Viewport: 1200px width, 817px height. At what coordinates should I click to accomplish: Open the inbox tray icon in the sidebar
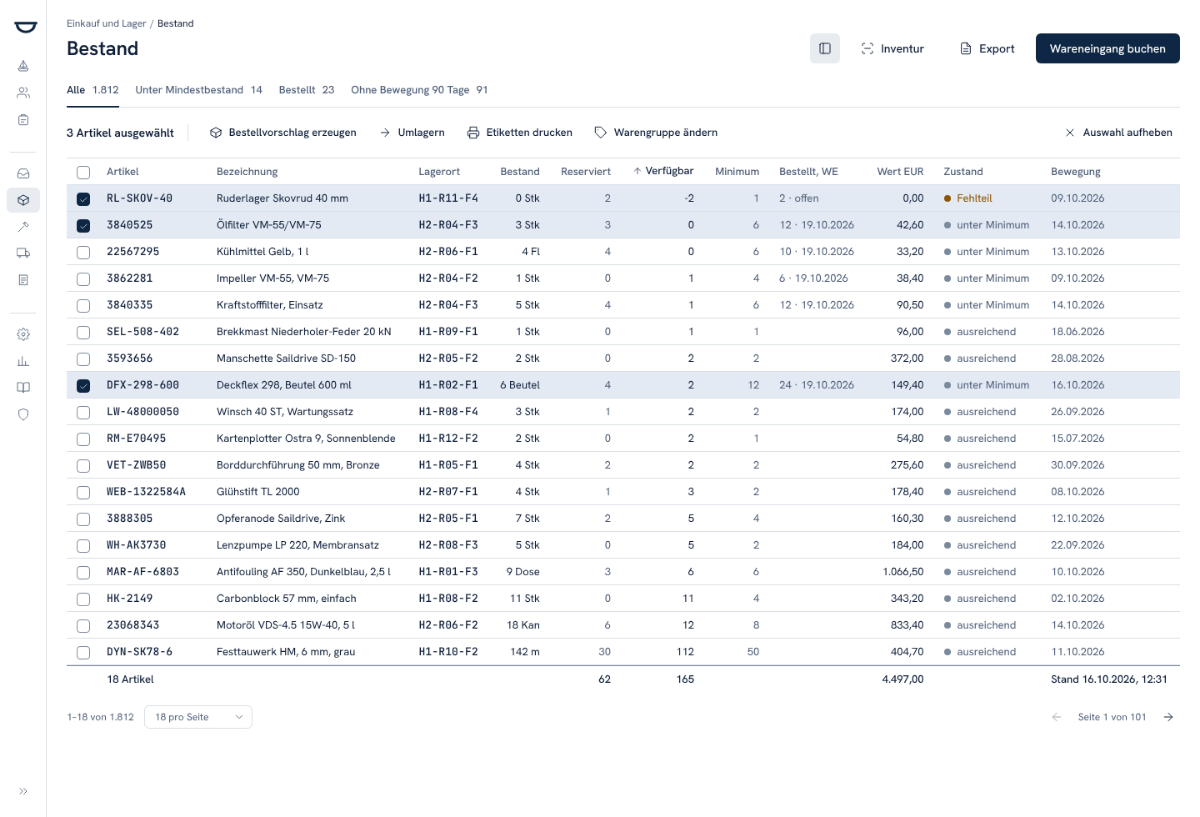(23, 173)
